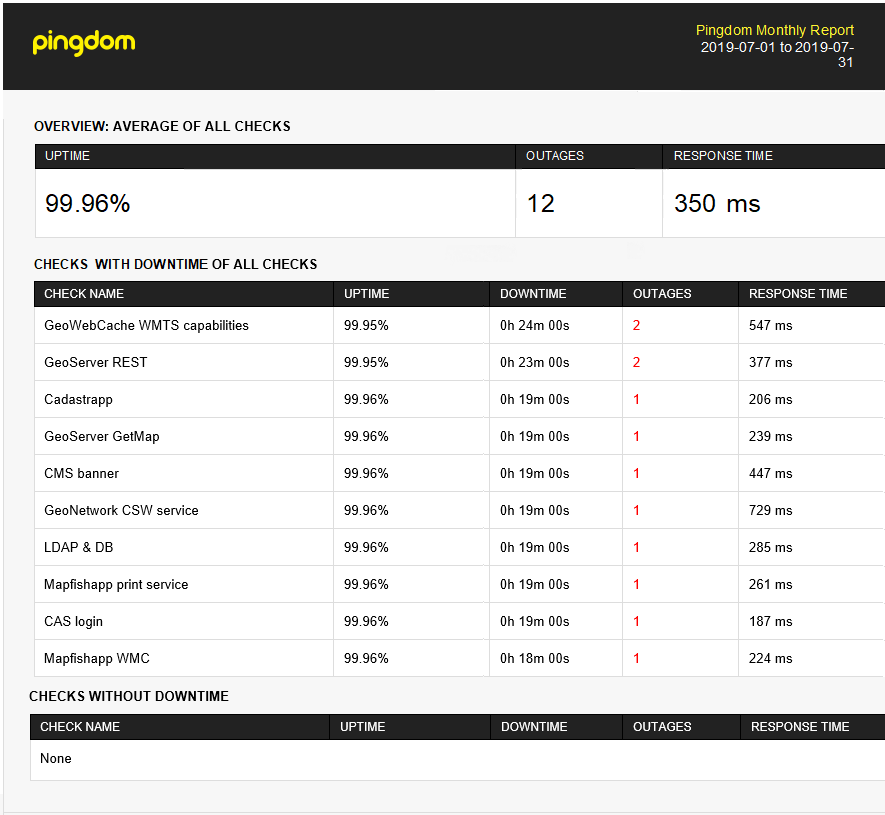Viewport: 885px width, 815px height.
Task: Click RESPONSE TIME header in without downtime table
Action: 800,726
